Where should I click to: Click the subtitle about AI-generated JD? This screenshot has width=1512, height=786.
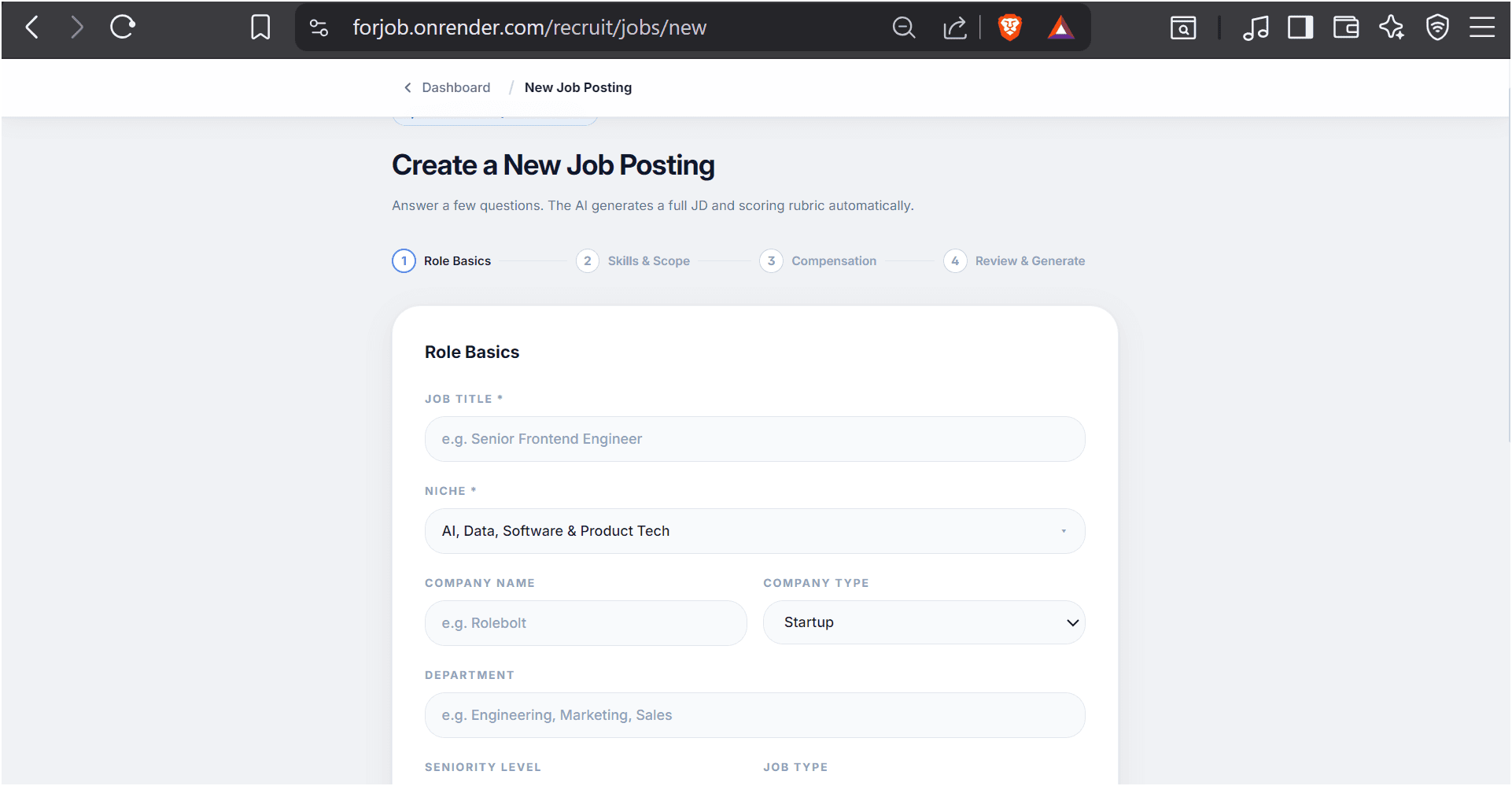pyautogui.click(x=653, y=205)
